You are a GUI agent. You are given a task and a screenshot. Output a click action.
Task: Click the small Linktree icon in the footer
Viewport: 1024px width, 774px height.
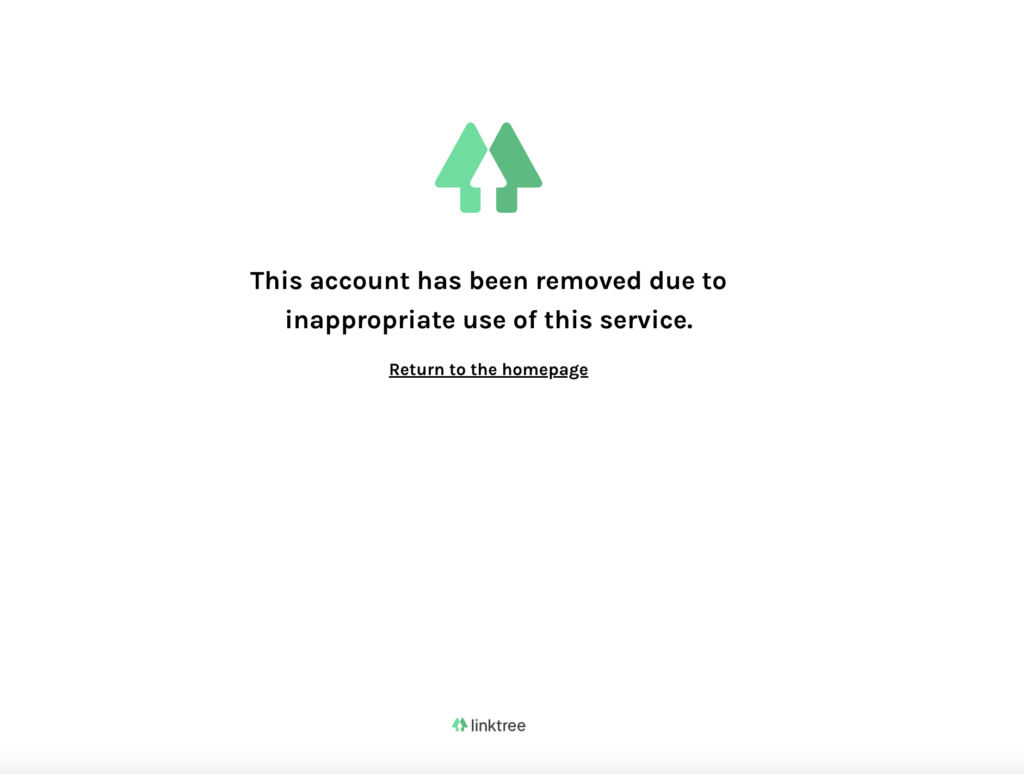(460, 724)
